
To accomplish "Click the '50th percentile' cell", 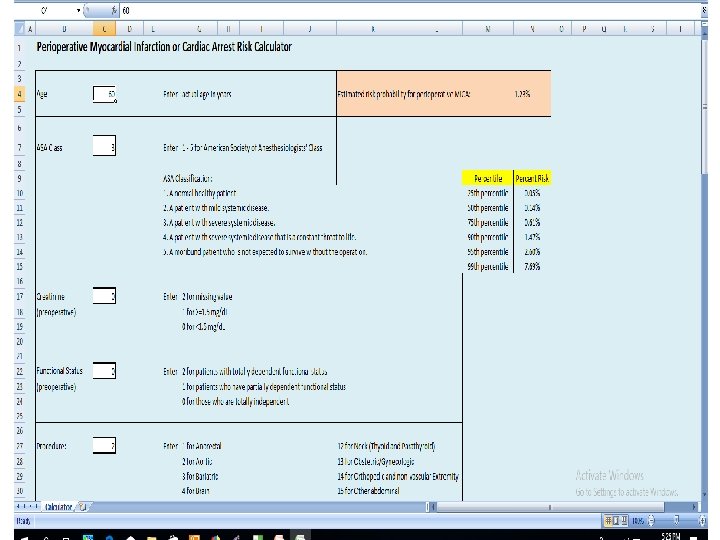I will tap(488, 208).
